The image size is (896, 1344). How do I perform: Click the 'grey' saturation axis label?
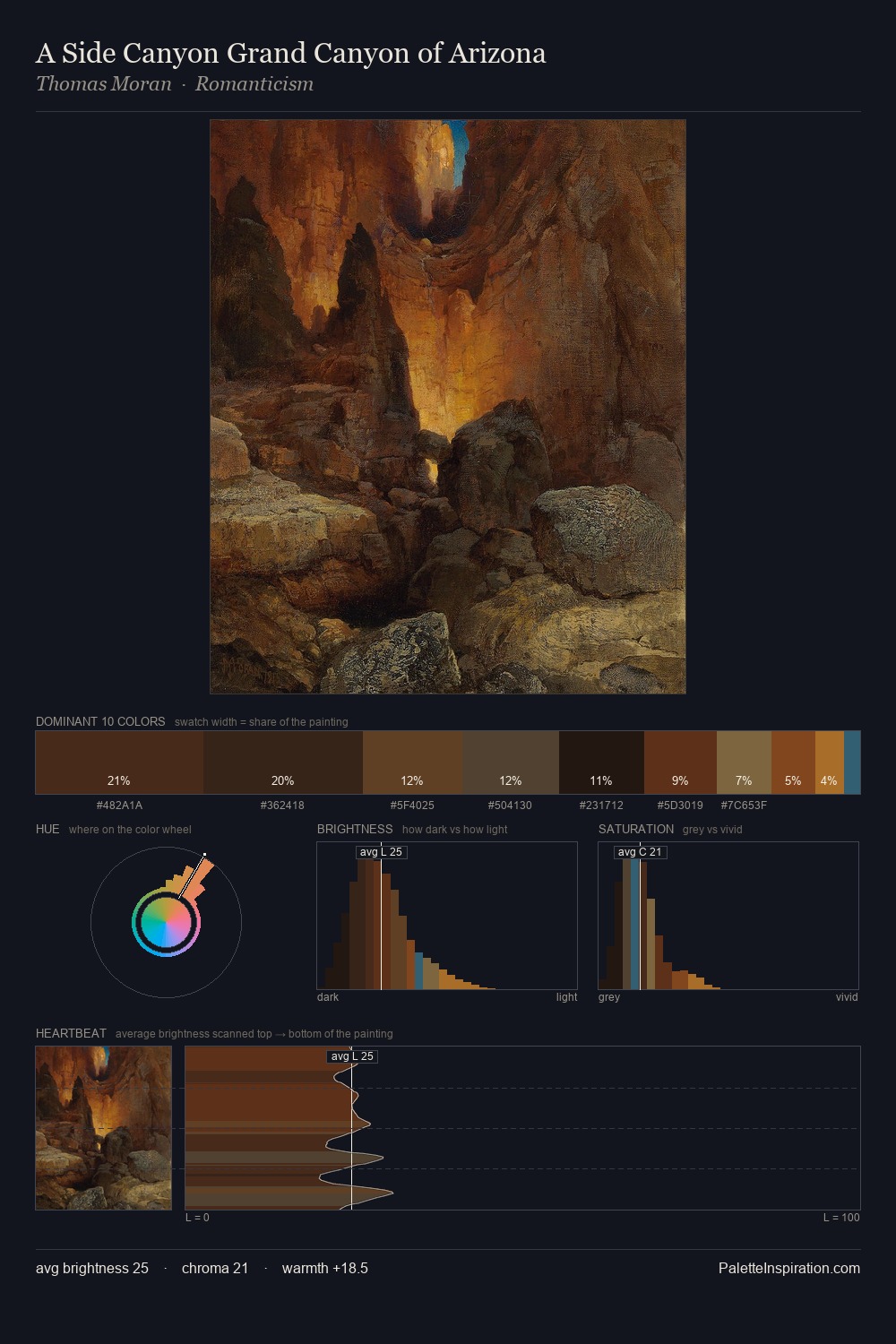[609, 997]
